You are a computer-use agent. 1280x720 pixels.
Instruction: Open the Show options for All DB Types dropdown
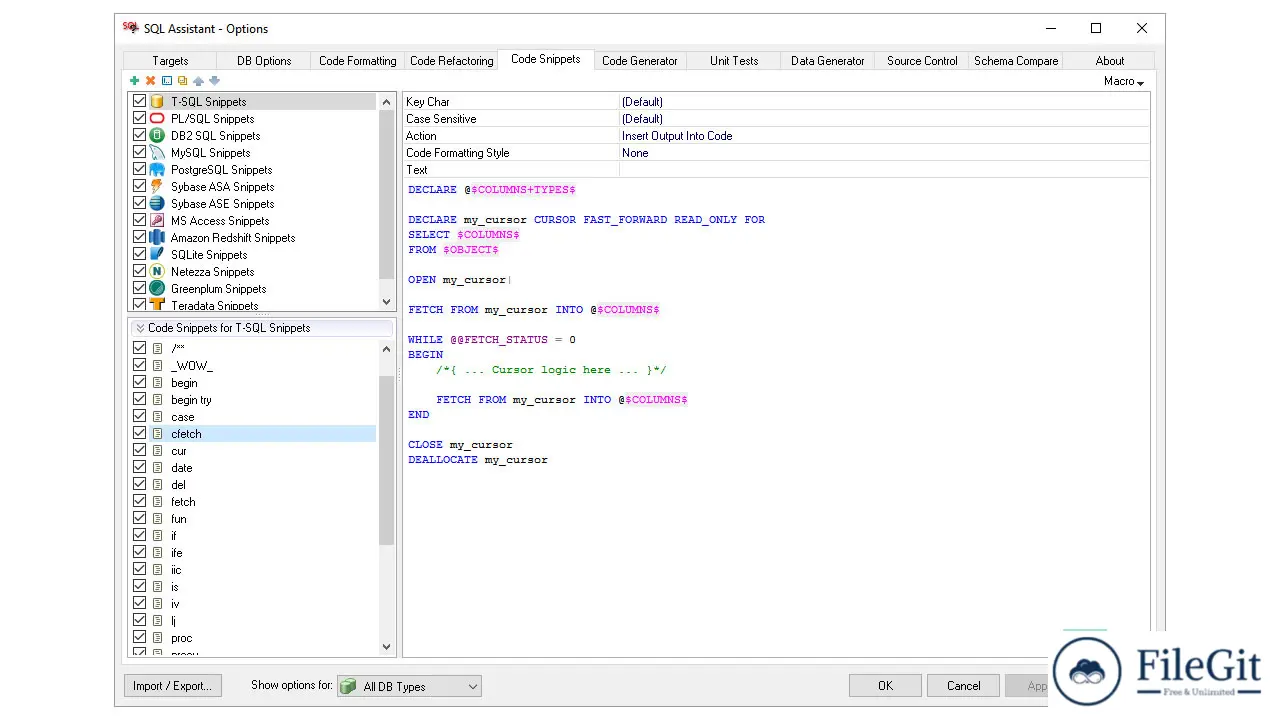[409, 686]
